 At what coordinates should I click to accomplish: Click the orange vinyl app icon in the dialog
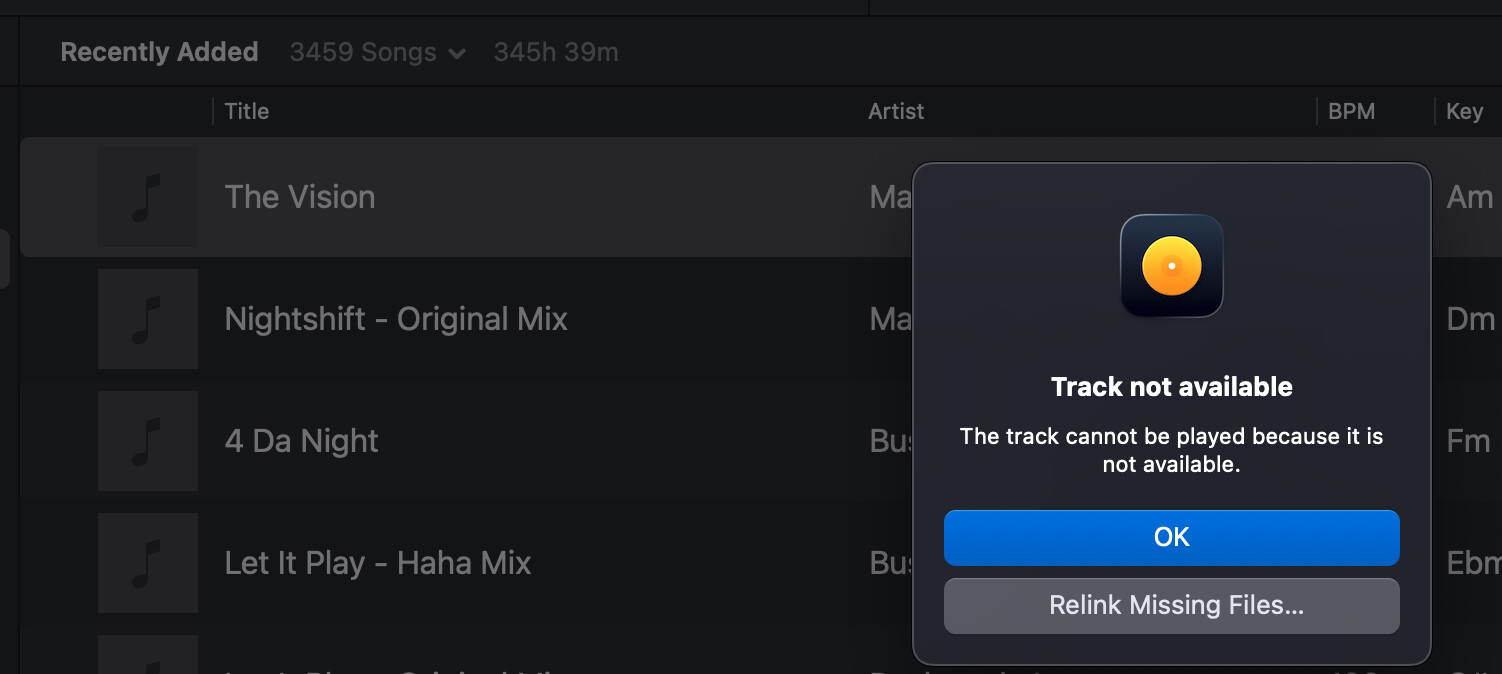(x=1171, y=266)
